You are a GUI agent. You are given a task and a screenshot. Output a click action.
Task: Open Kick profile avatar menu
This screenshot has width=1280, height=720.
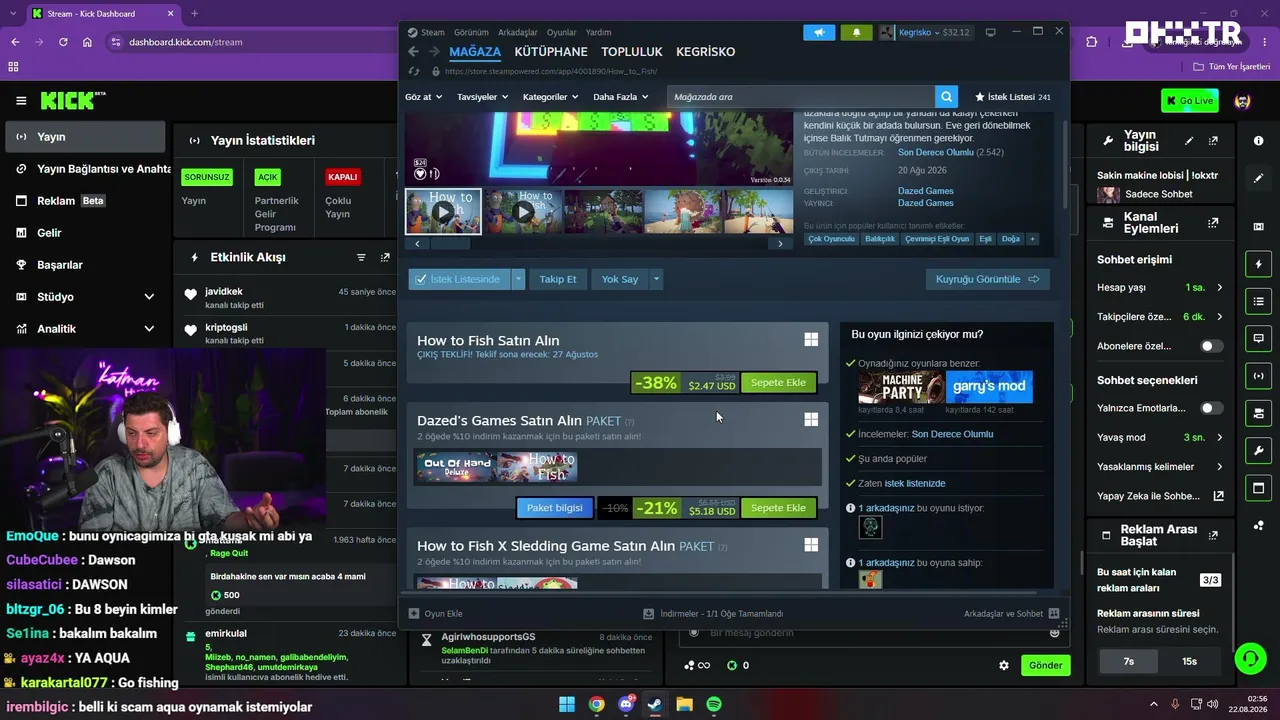1243,101
